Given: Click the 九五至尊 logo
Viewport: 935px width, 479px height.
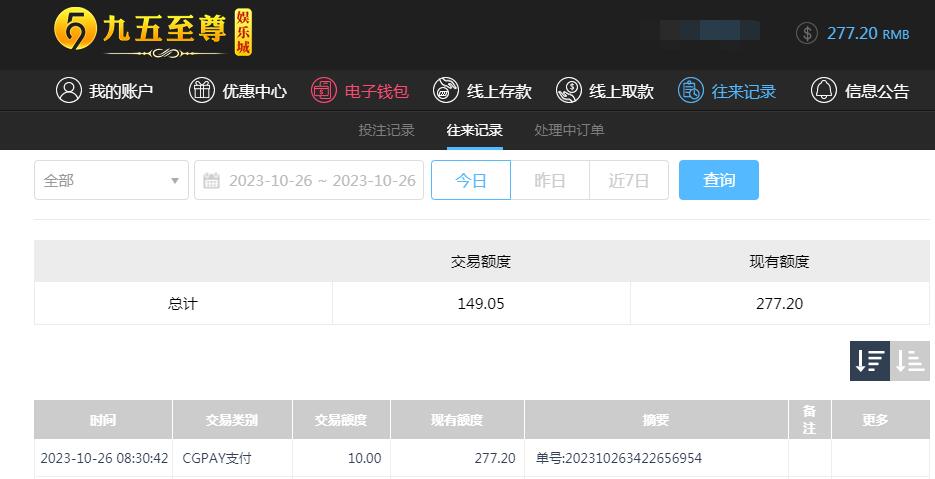Looking at the screenshot, I should (153, 33).
